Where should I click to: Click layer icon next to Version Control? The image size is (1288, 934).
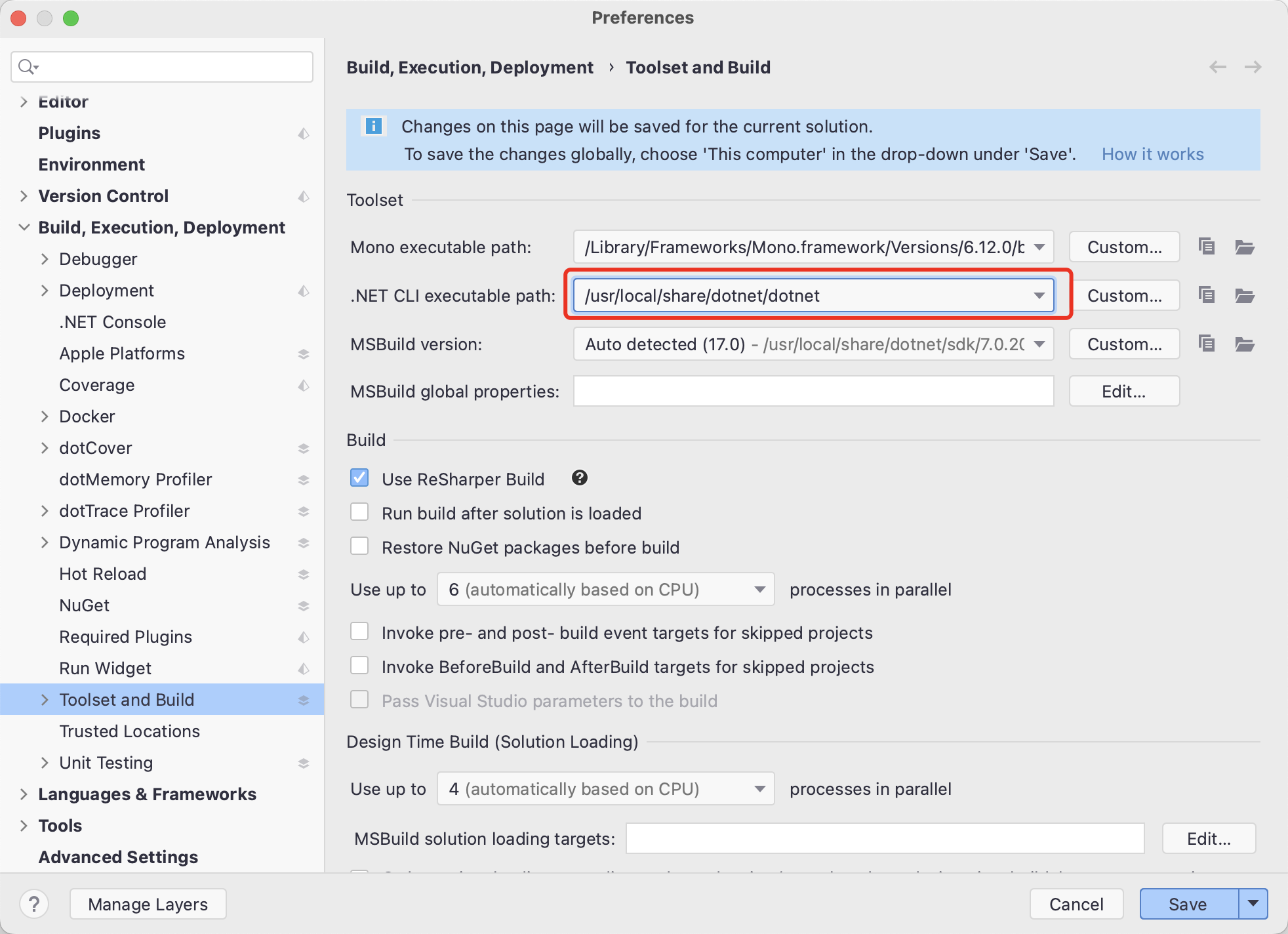click(304, 196)
